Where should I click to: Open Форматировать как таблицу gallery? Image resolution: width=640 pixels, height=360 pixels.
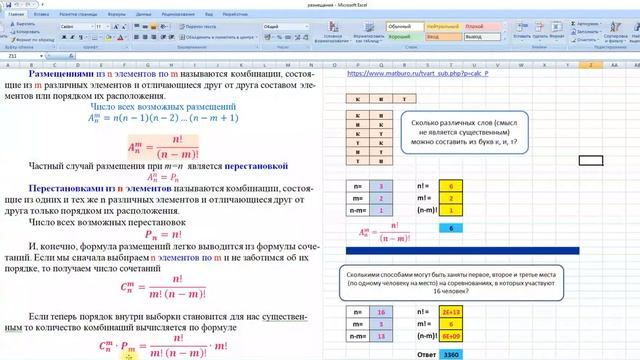click(x=369, y=32)
